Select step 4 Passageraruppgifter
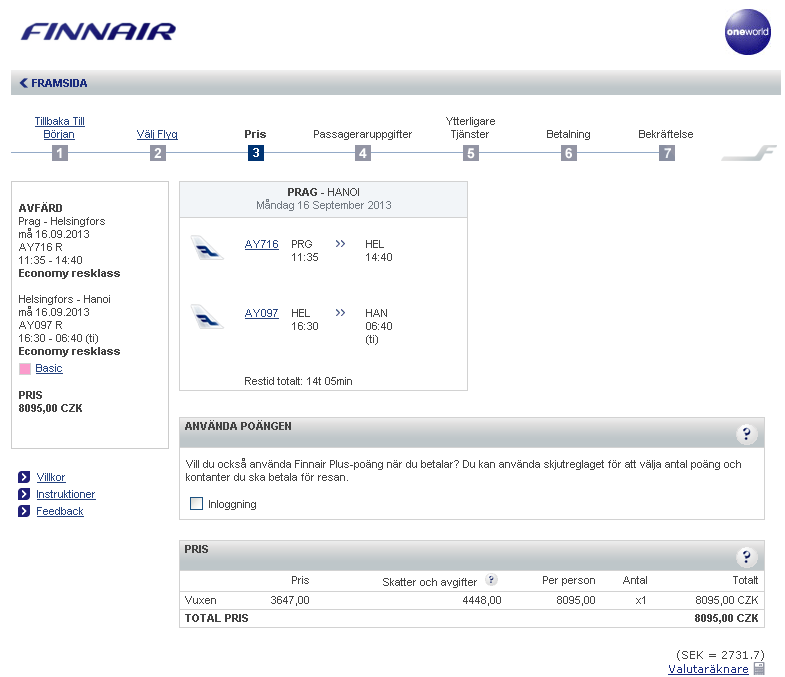This screenshot has height=677, width=785. tap(362, 153)
